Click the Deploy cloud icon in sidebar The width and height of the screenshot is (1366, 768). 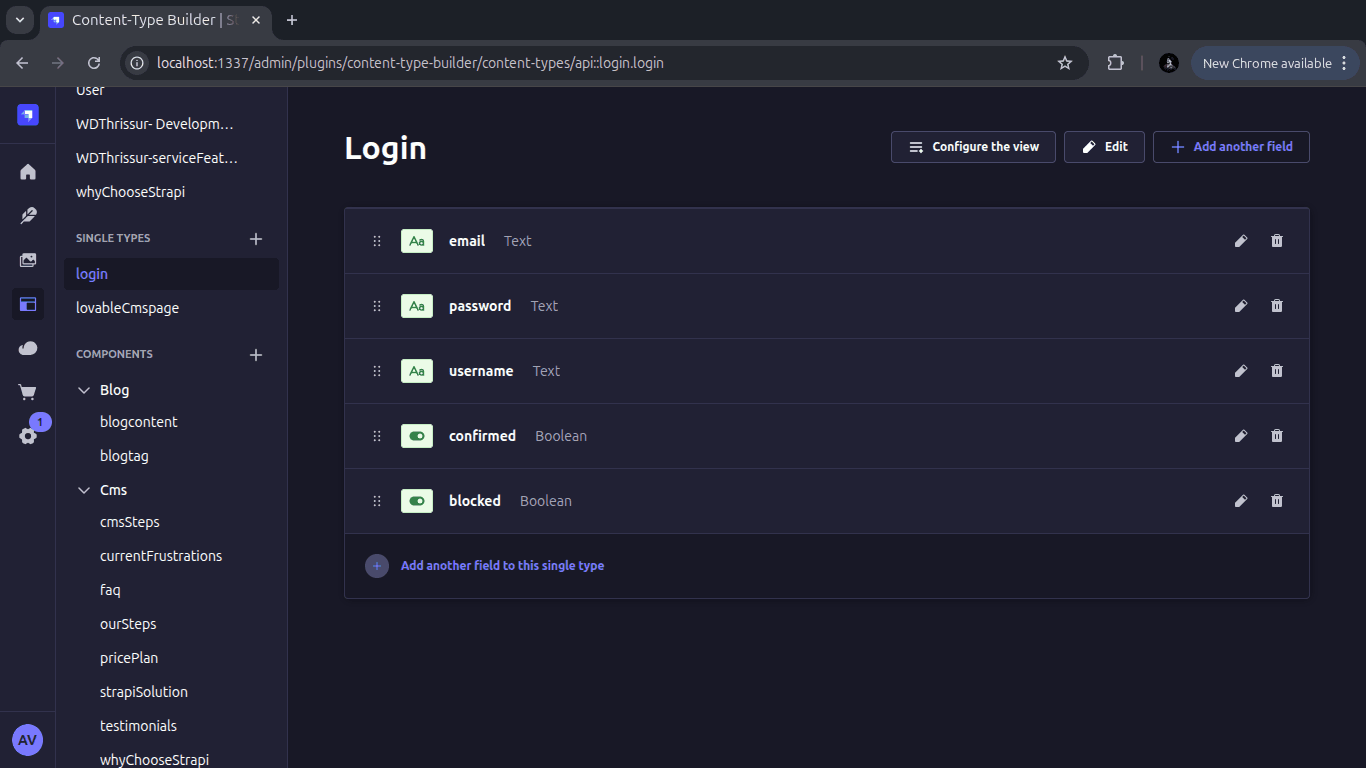pos(28,348)
